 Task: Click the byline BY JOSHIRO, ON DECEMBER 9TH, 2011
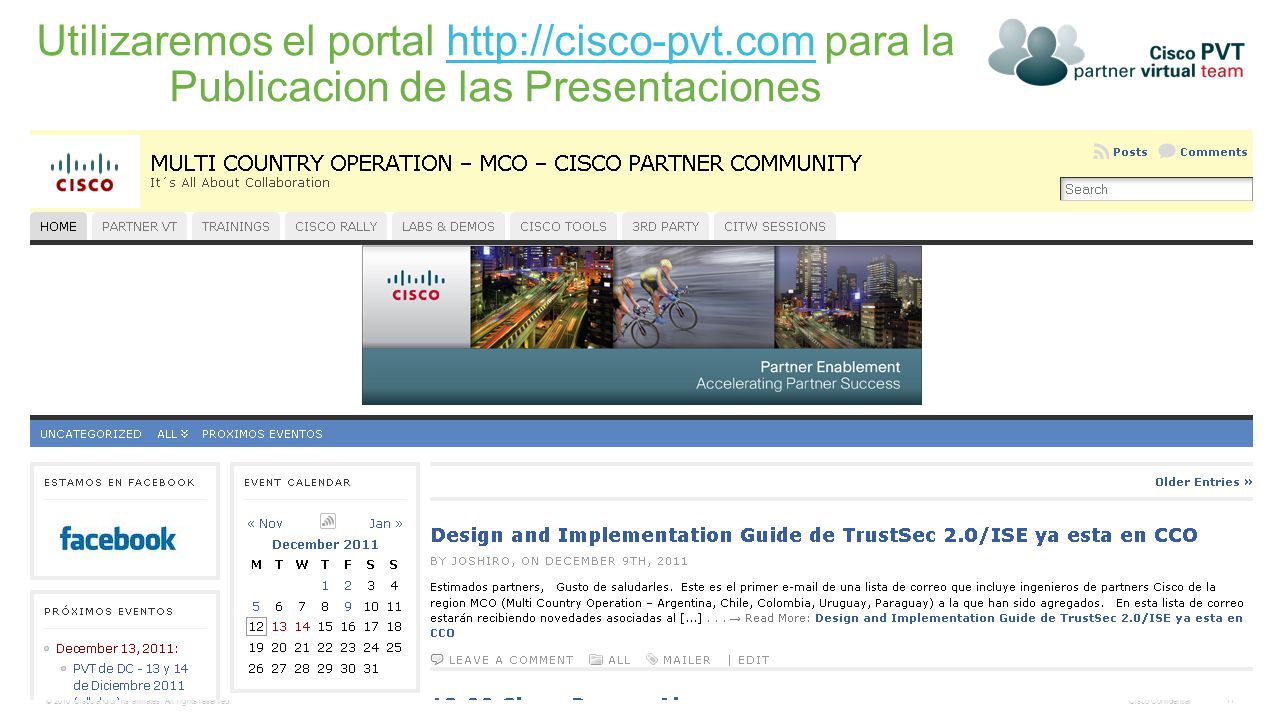[560, 562]
